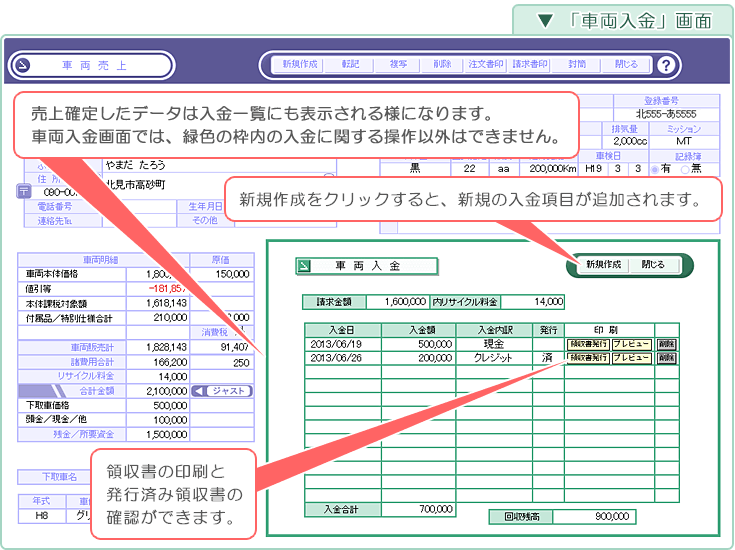Click the 1,600,000 請求金額 value

coord(398,302)
